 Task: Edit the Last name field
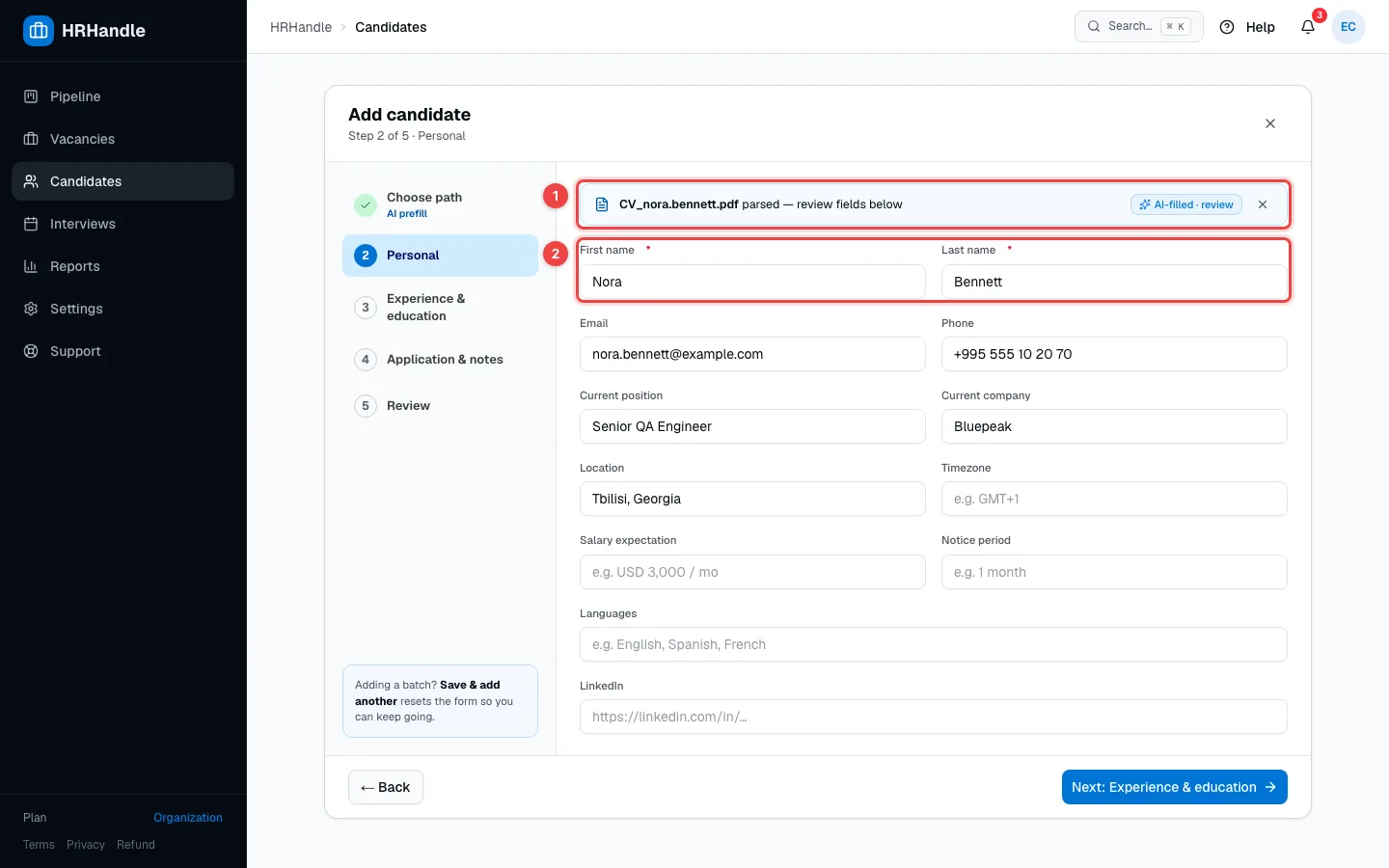coord(1114,282)
